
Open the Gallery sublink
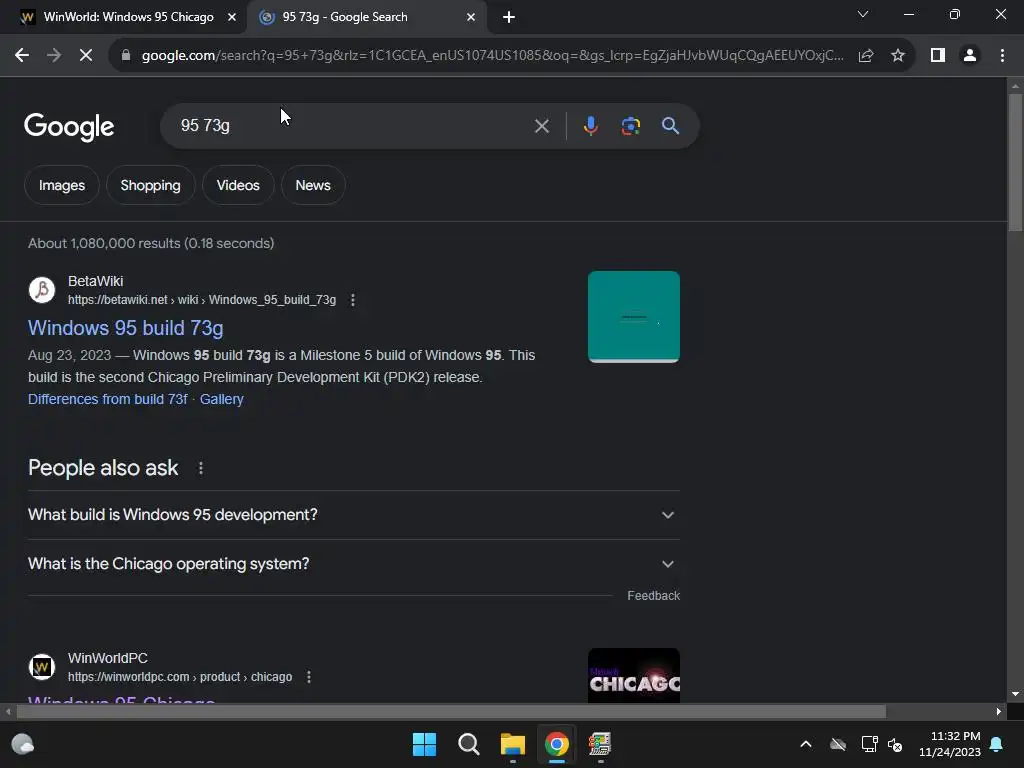click(221, 399)
